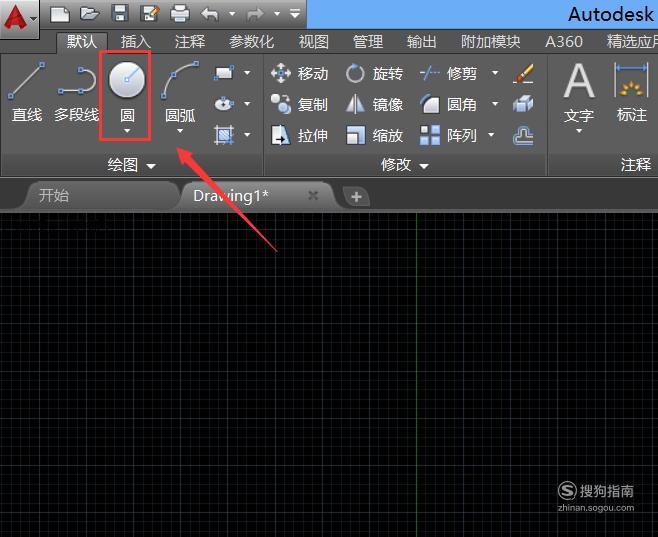Switch to the A360 ribbon tab
The image size is (658, 537).
click(x=564, y=42)
